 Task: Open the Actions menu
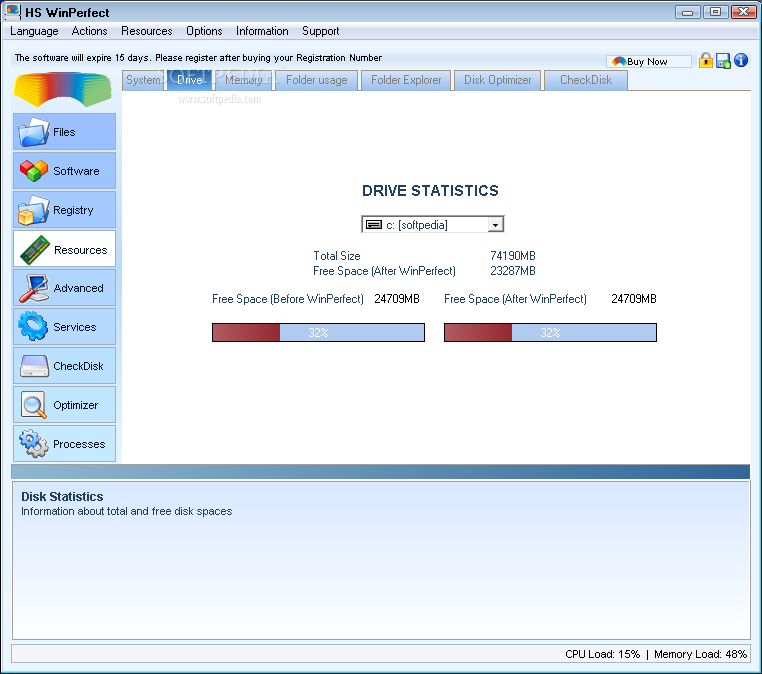(89, 31)
